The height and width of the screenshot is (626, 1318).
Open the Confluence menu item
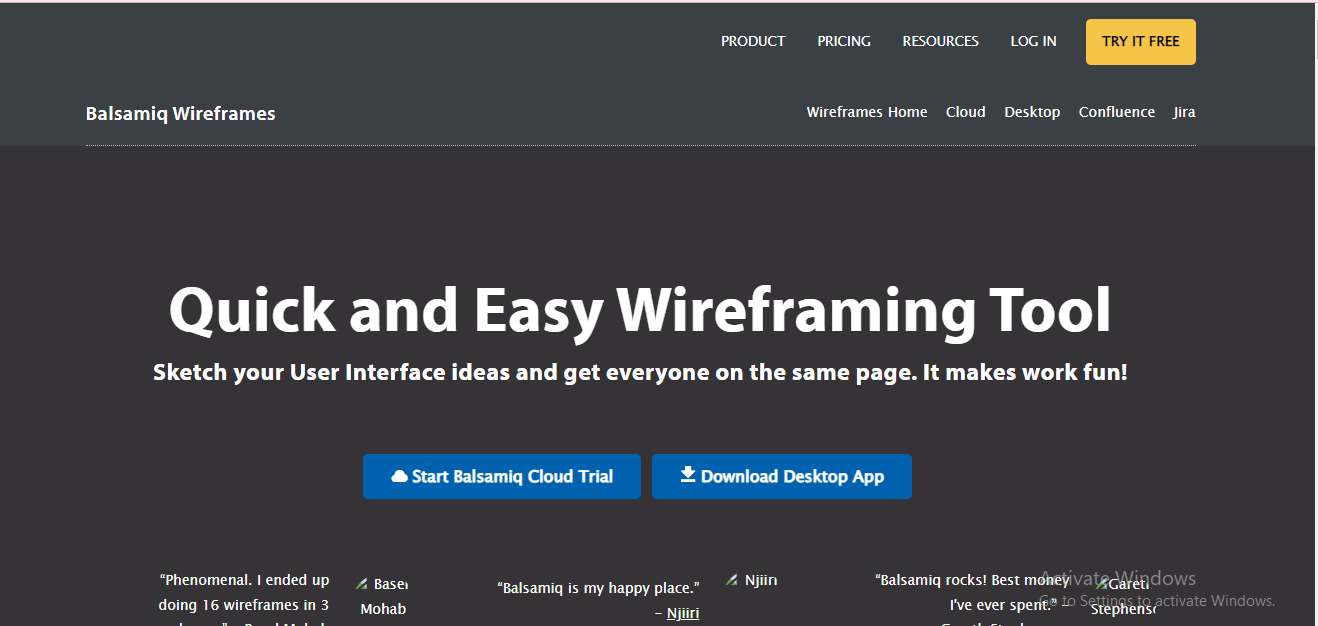coord(1116,112)
